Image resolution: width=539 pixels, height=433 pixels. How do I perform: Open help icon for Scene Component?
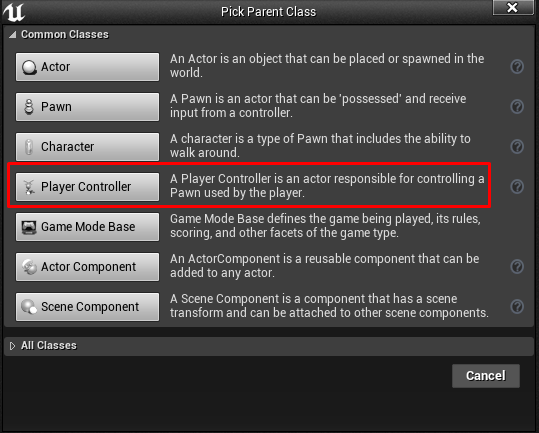517,307
